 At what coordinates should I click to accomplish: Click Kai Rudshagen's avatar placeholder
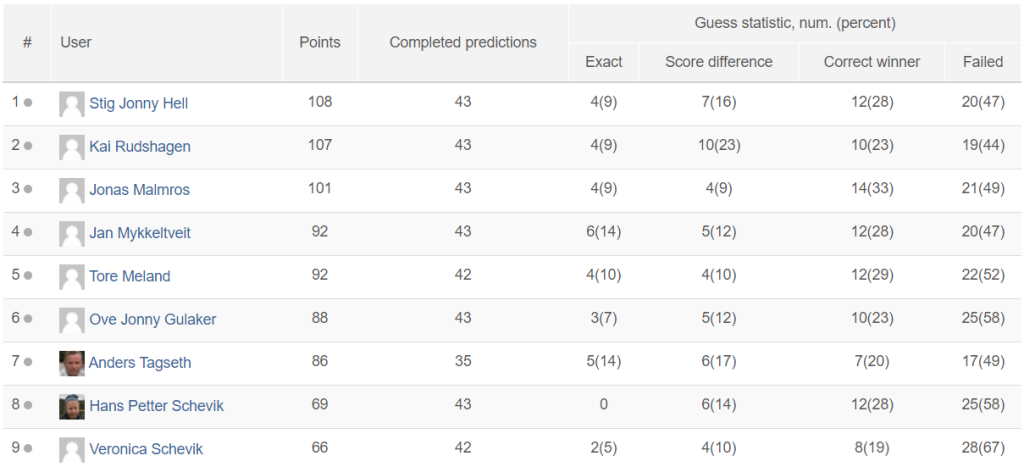click(x=72, y=147)
